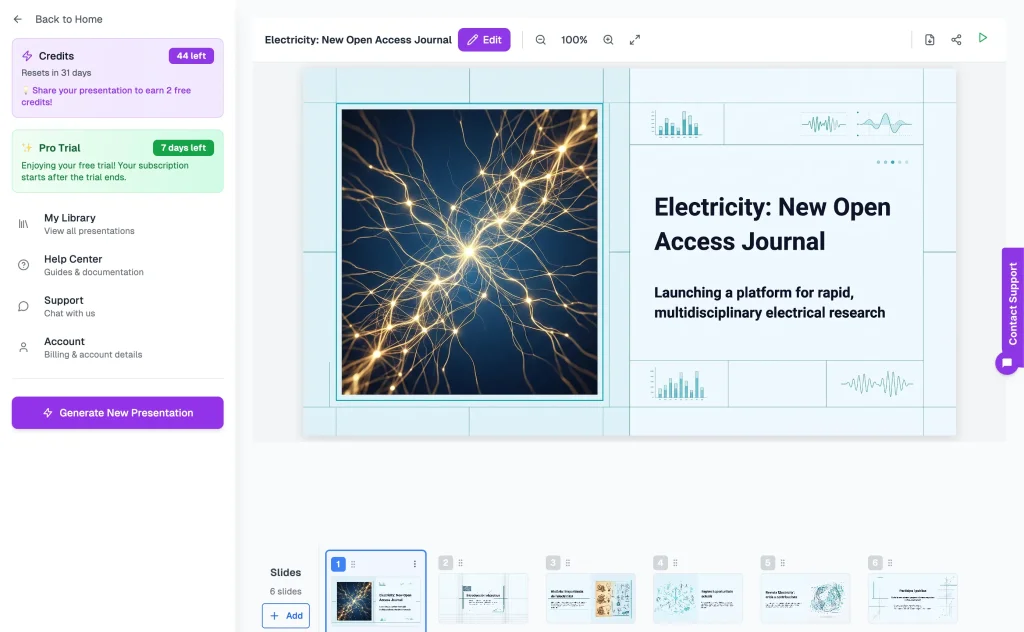Click the 6 slides count text
The width and height of the screenshot is (1024, 632).
[285, 592]
